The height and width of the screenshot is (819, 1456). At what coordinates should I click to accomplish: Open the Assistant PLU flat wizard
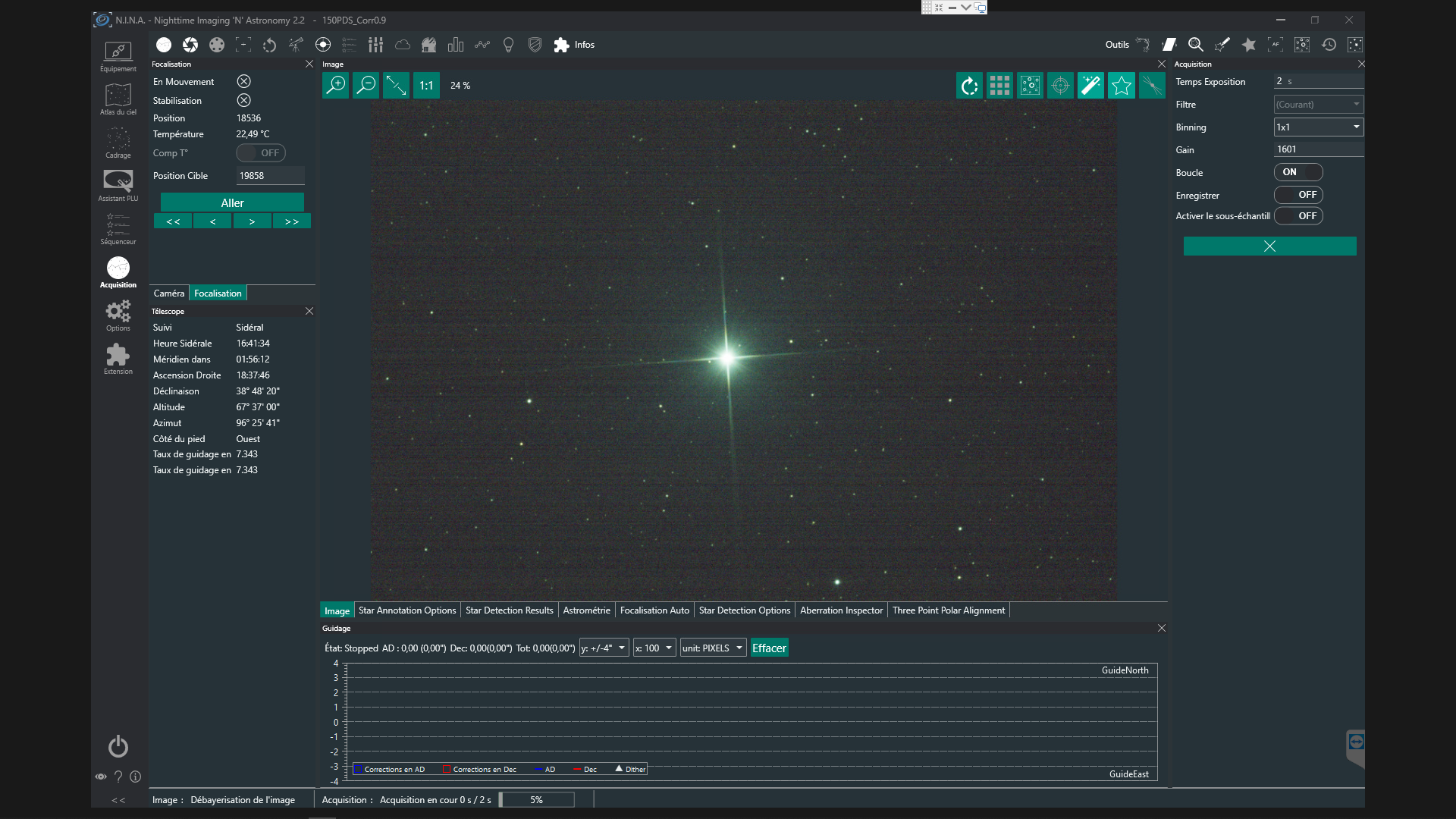tap(118, 187)
